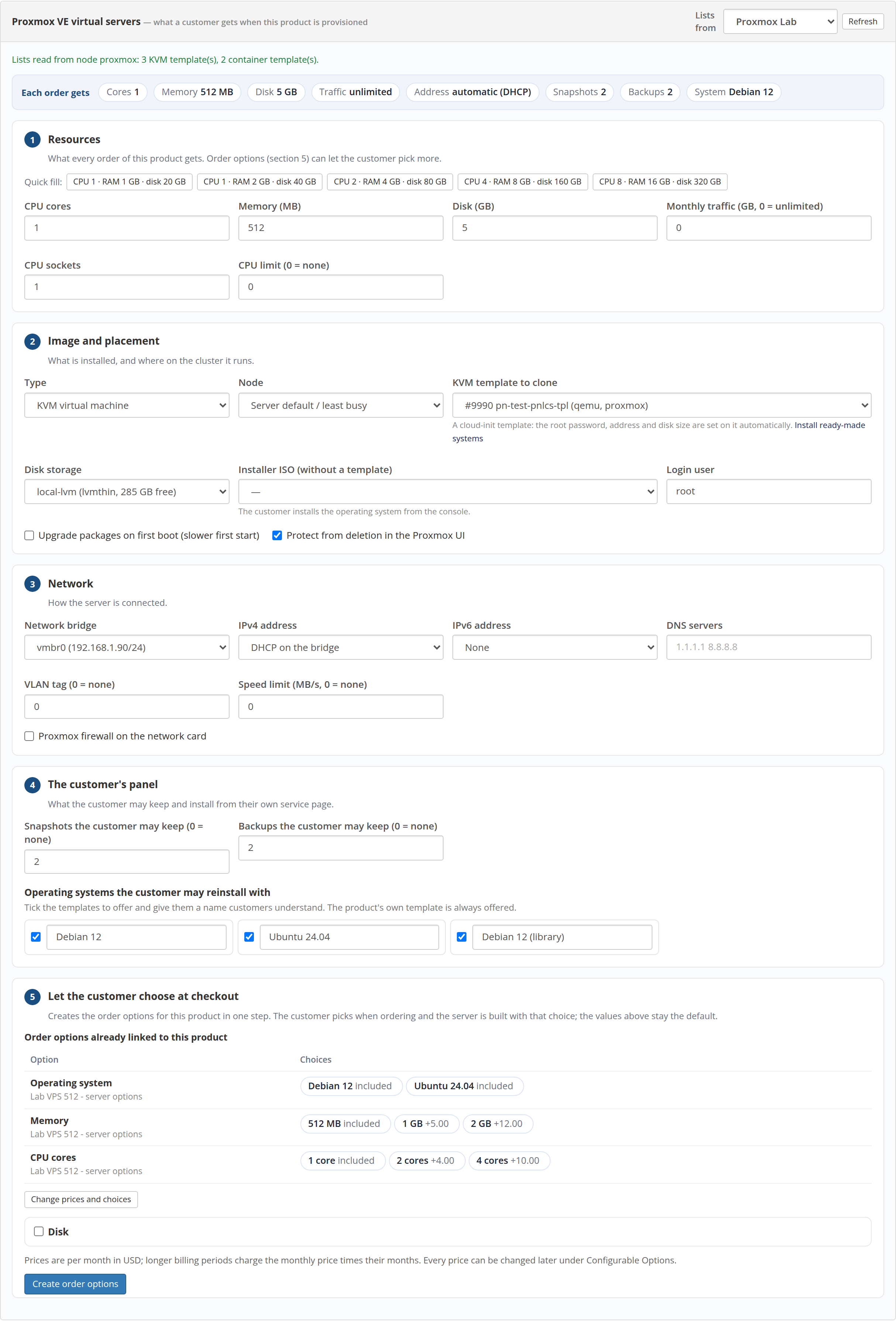Click into the Memory (MB) field
The image size is (896, 1321).
click(341, 228)
